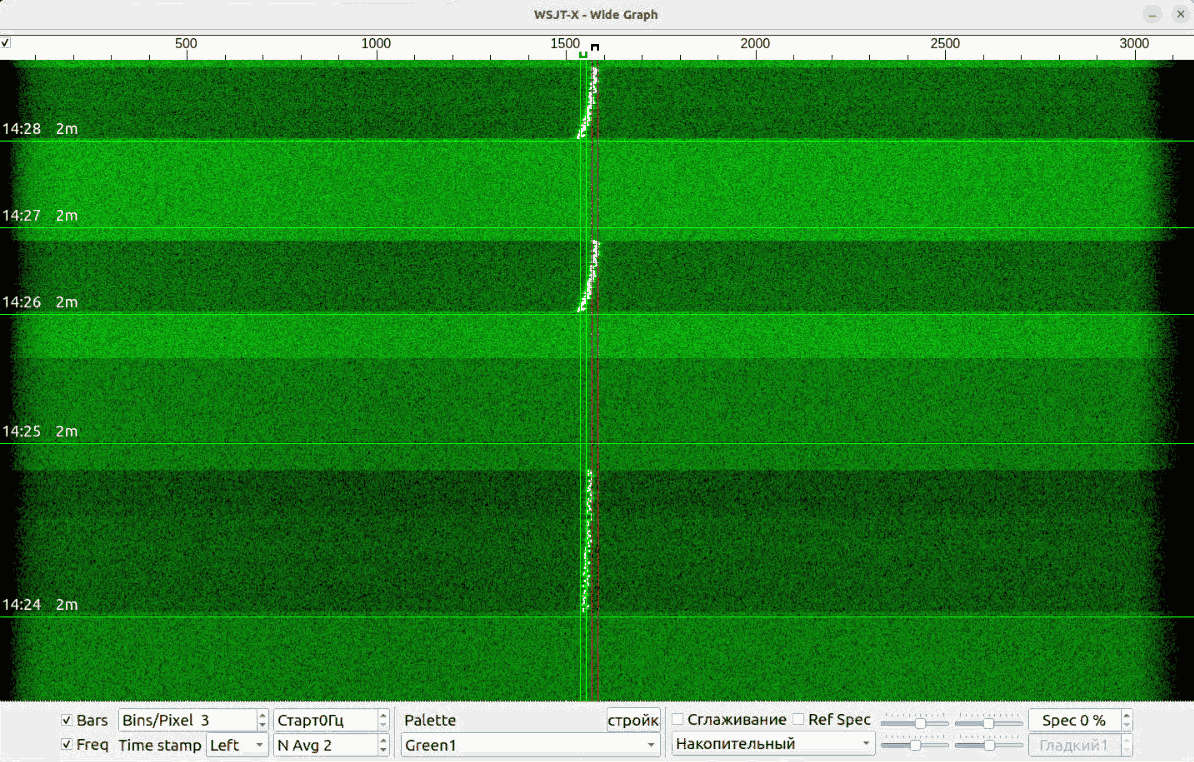
Task: Disable the Bars checkbox
Action: (67, 720)
